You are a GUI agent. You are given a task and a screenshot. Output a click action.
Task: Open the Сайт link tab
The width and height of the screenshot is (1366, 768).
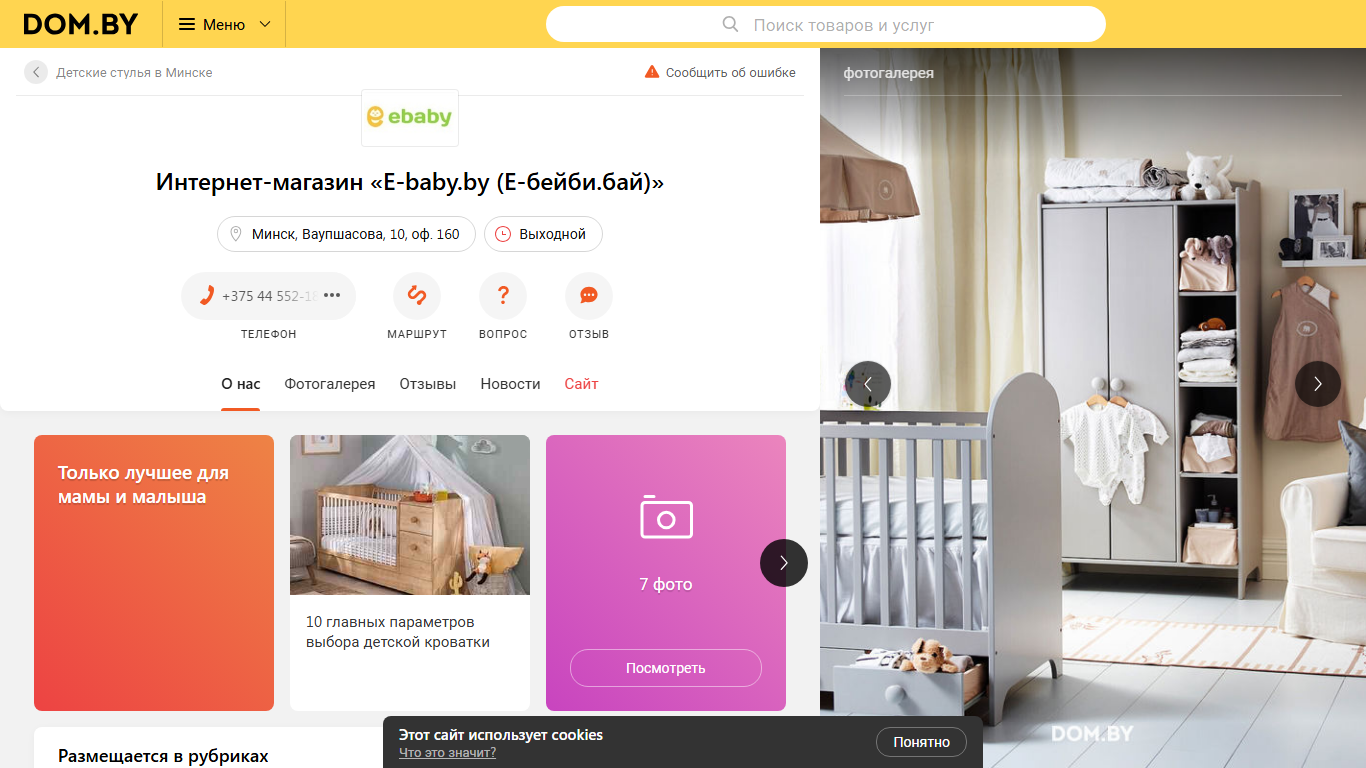point(581,384)
